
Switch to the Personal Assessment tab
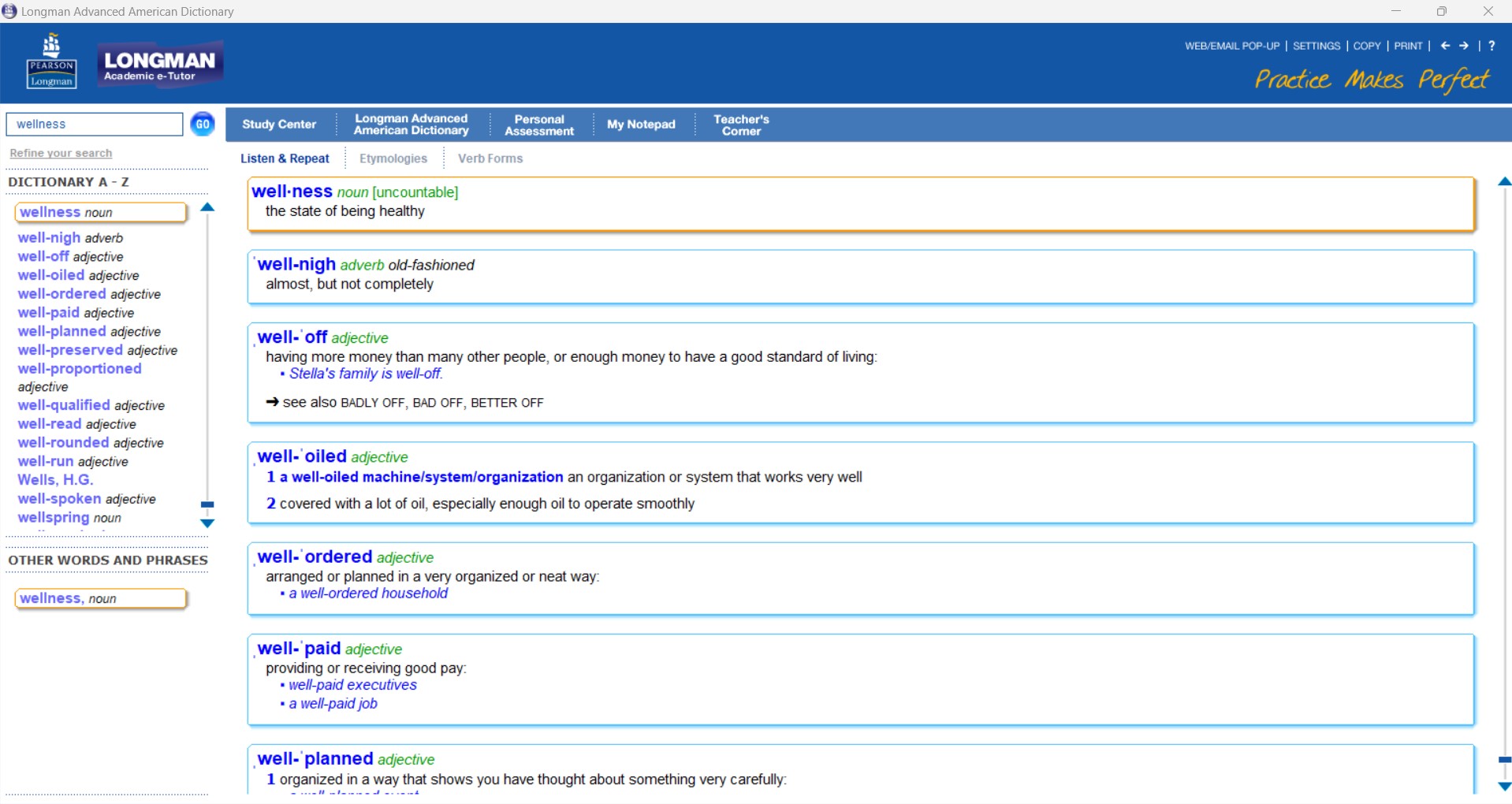point(539,125)
